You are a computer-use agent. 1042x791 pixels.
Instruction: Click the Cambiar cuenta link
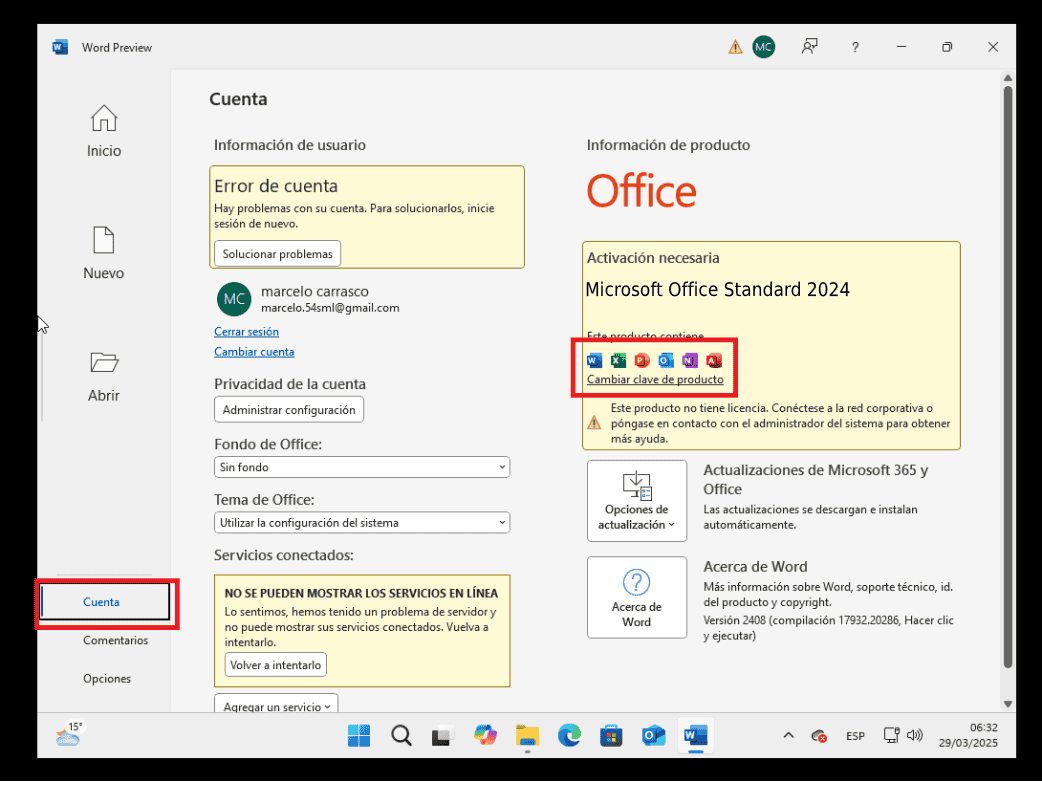click(x=254, y=352)
